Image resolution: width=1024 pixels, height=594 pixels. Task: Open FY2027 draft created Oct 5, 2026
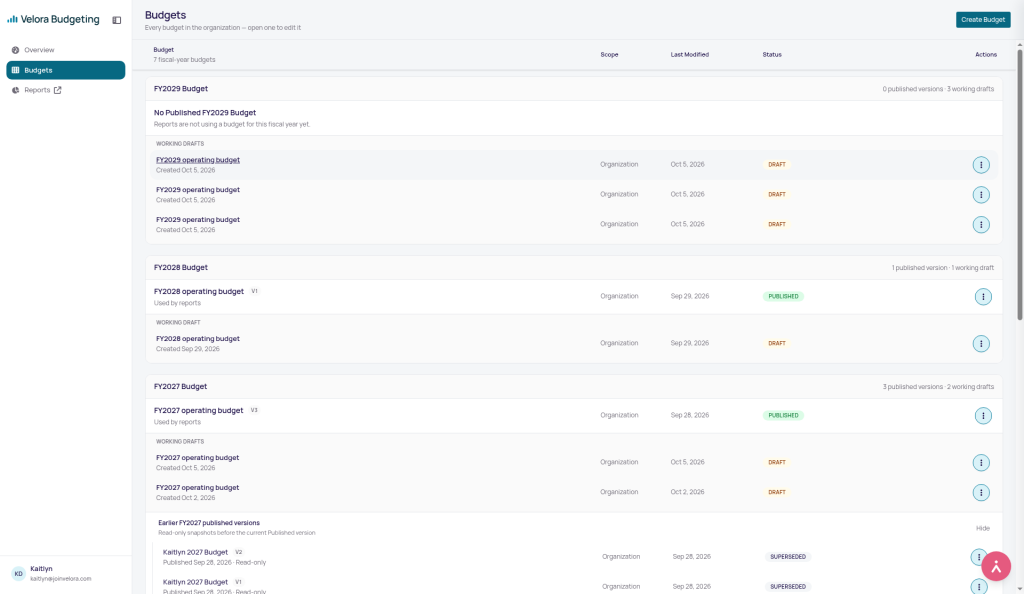point(197,458)
